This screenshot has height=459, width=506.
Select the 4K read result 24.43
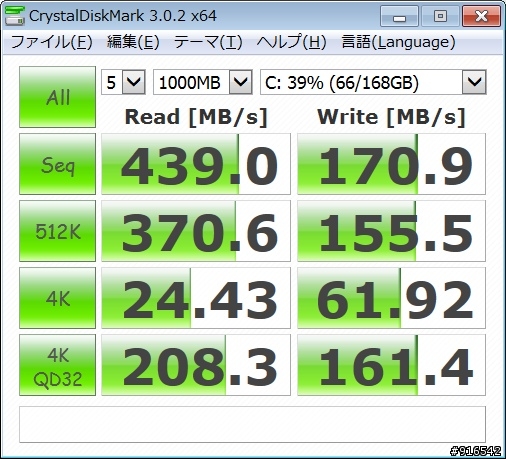click(x=196, y=298)
